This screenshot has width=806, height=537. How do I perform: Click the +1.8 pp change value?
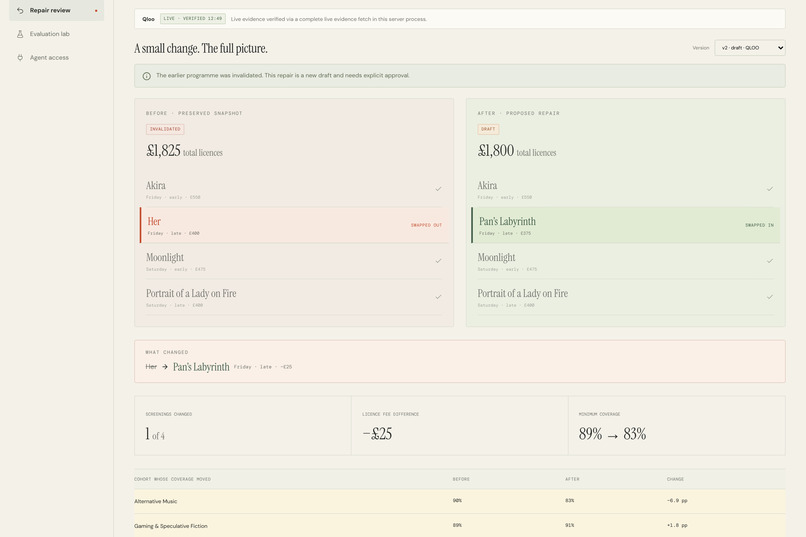tap(677, 525)
